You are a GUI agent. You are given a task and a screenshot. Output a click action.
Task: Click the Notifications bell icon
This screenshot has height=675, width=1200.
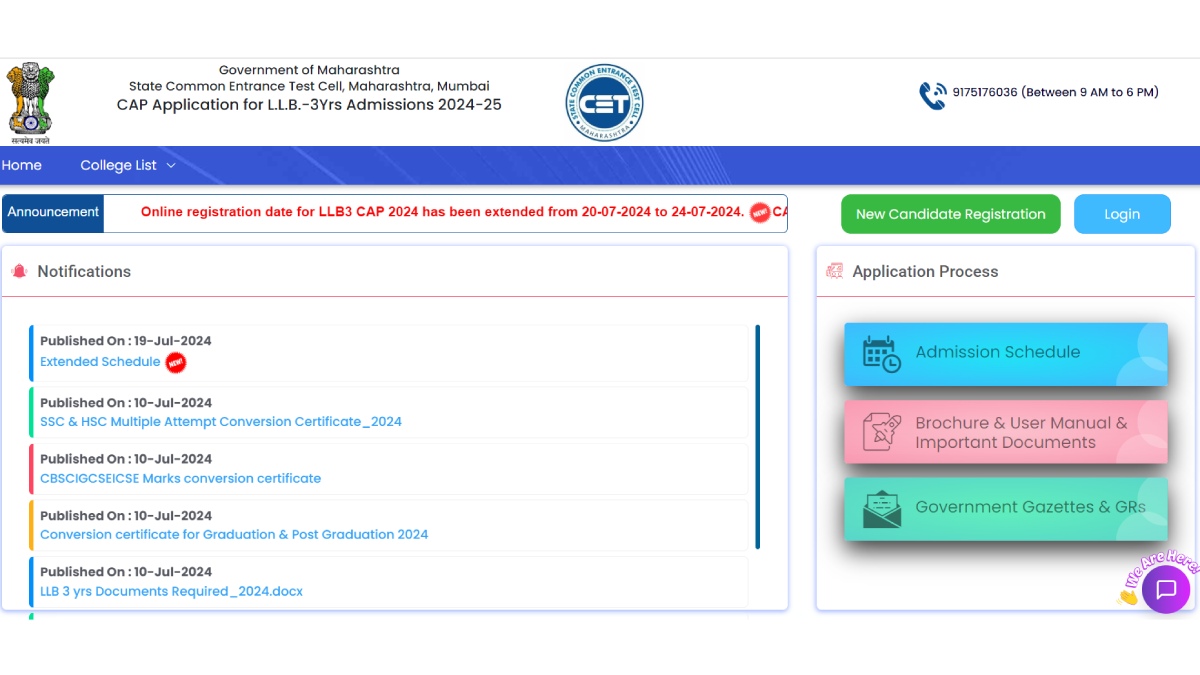pyautogui.click(x=19, y=271)
